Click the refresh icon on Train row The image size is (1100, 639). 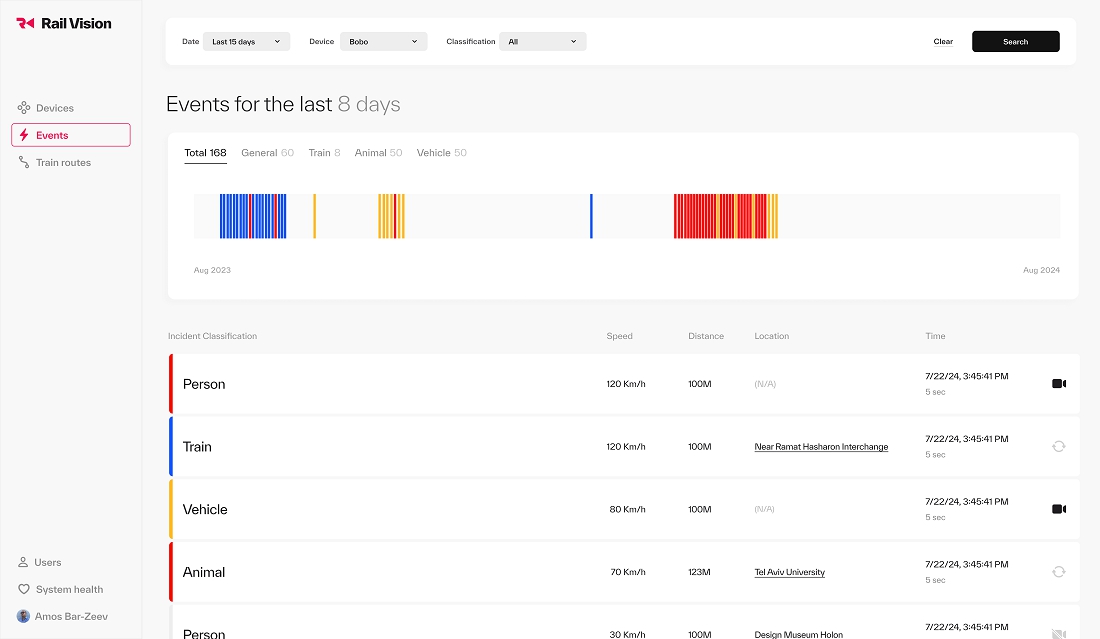[1058, 446]
